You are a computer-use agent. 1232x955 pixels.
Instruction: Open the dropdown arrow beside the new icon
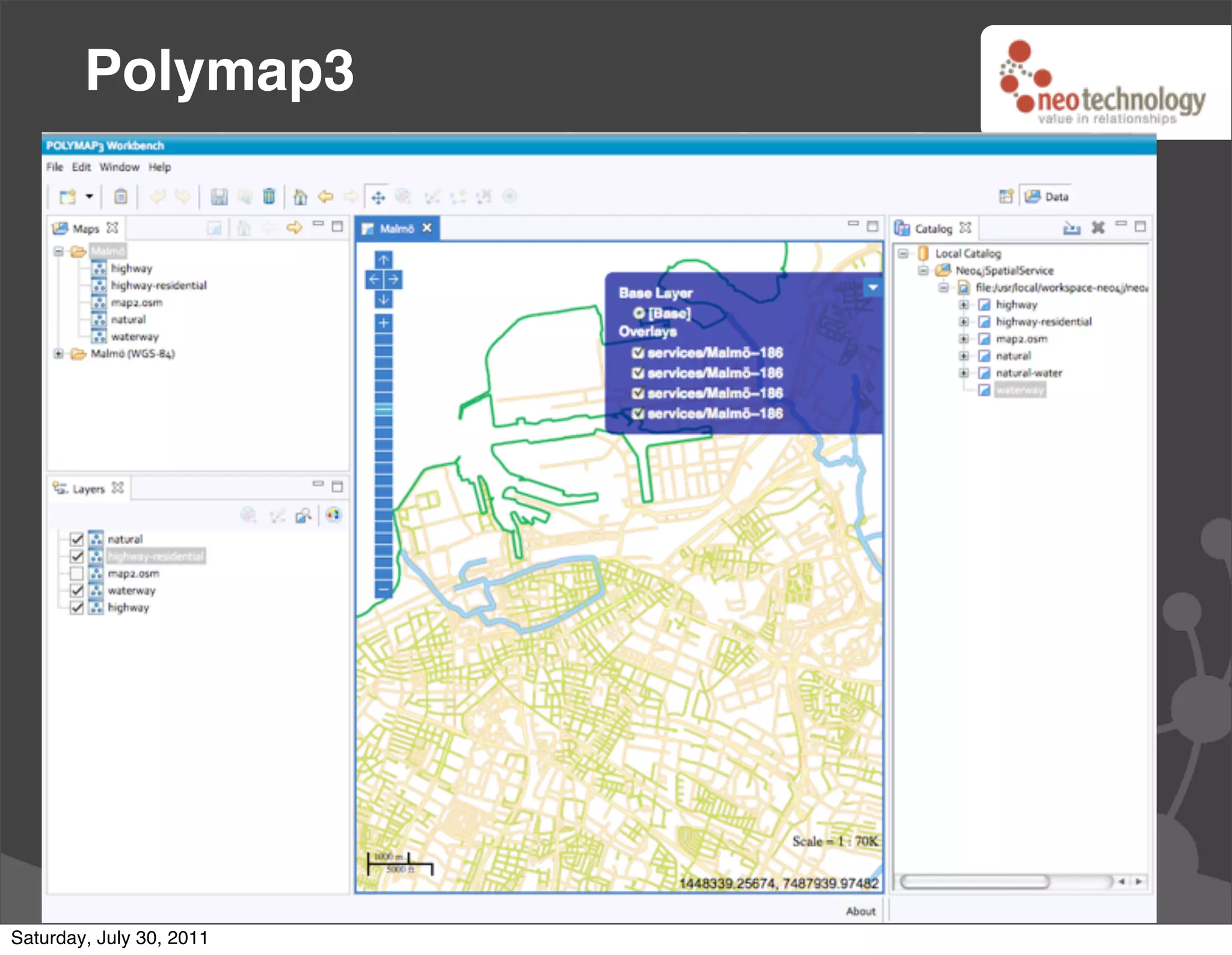click(x=90, y=197)
